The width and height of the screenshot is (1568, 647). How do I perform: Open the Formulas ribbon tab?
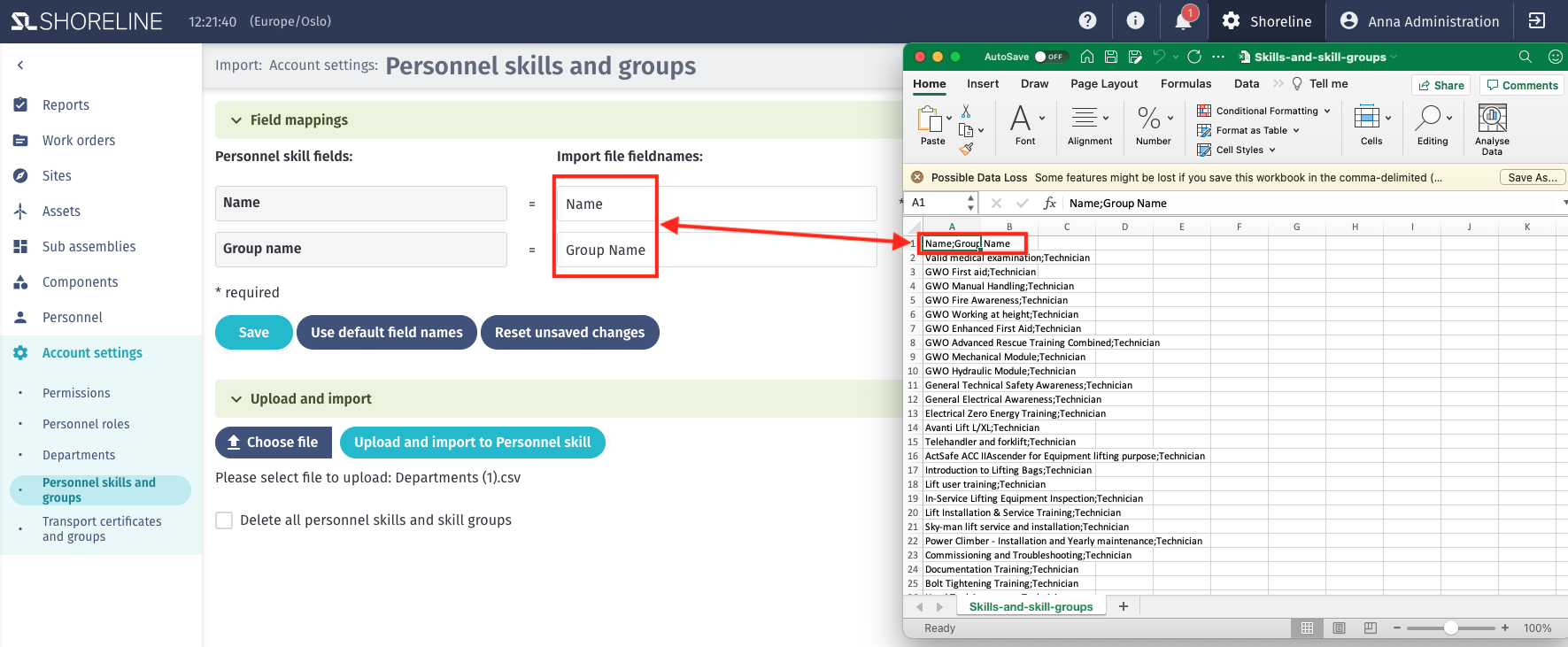pos(1186,83)
